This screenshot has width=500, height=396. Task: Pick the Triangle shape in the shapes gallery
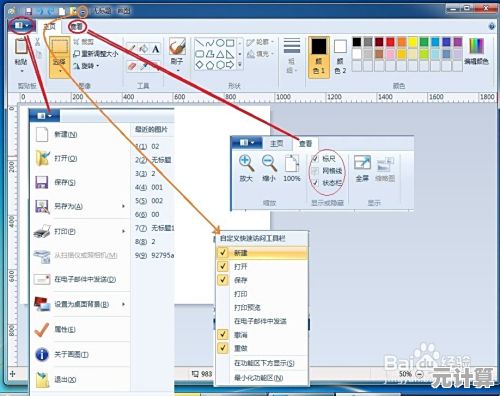pyautogui.click(x=220, y=54)
